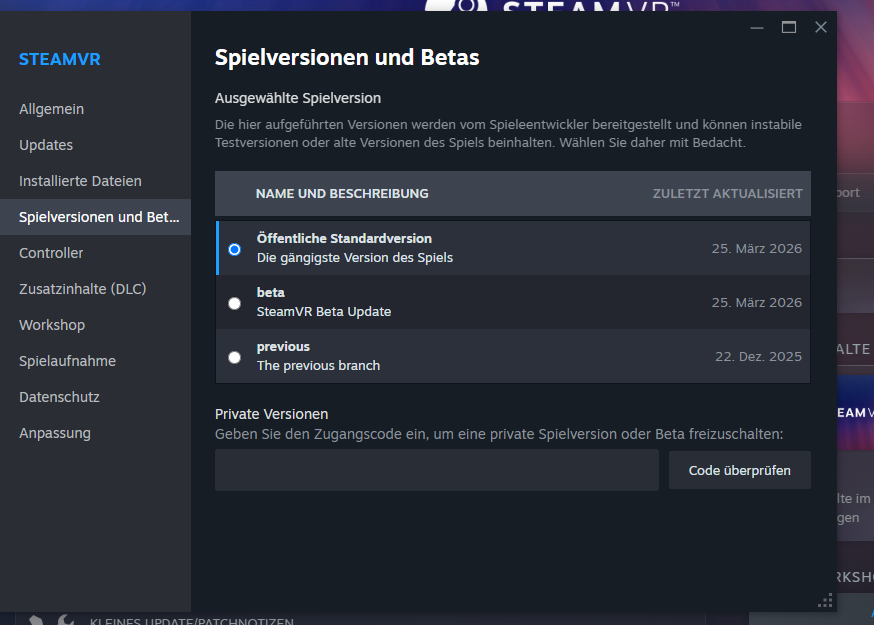Open the Allgemein settings section
Screen dimensions: 874x625
coord(51,109)
